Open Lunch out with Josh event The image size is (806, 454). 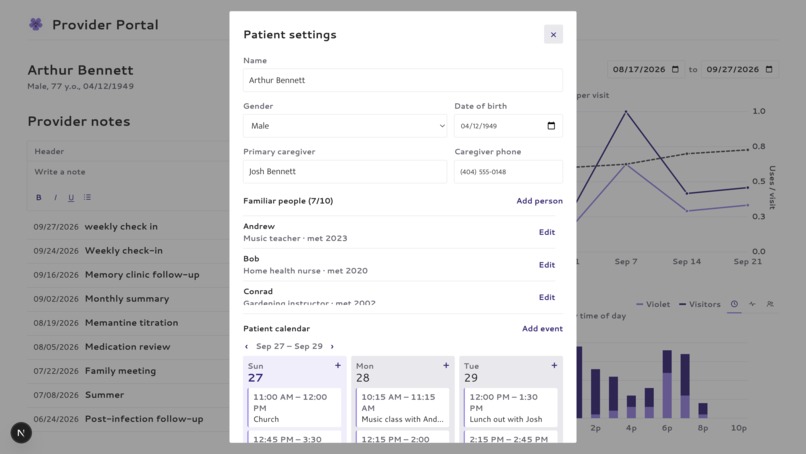click(x=511, y=408)
